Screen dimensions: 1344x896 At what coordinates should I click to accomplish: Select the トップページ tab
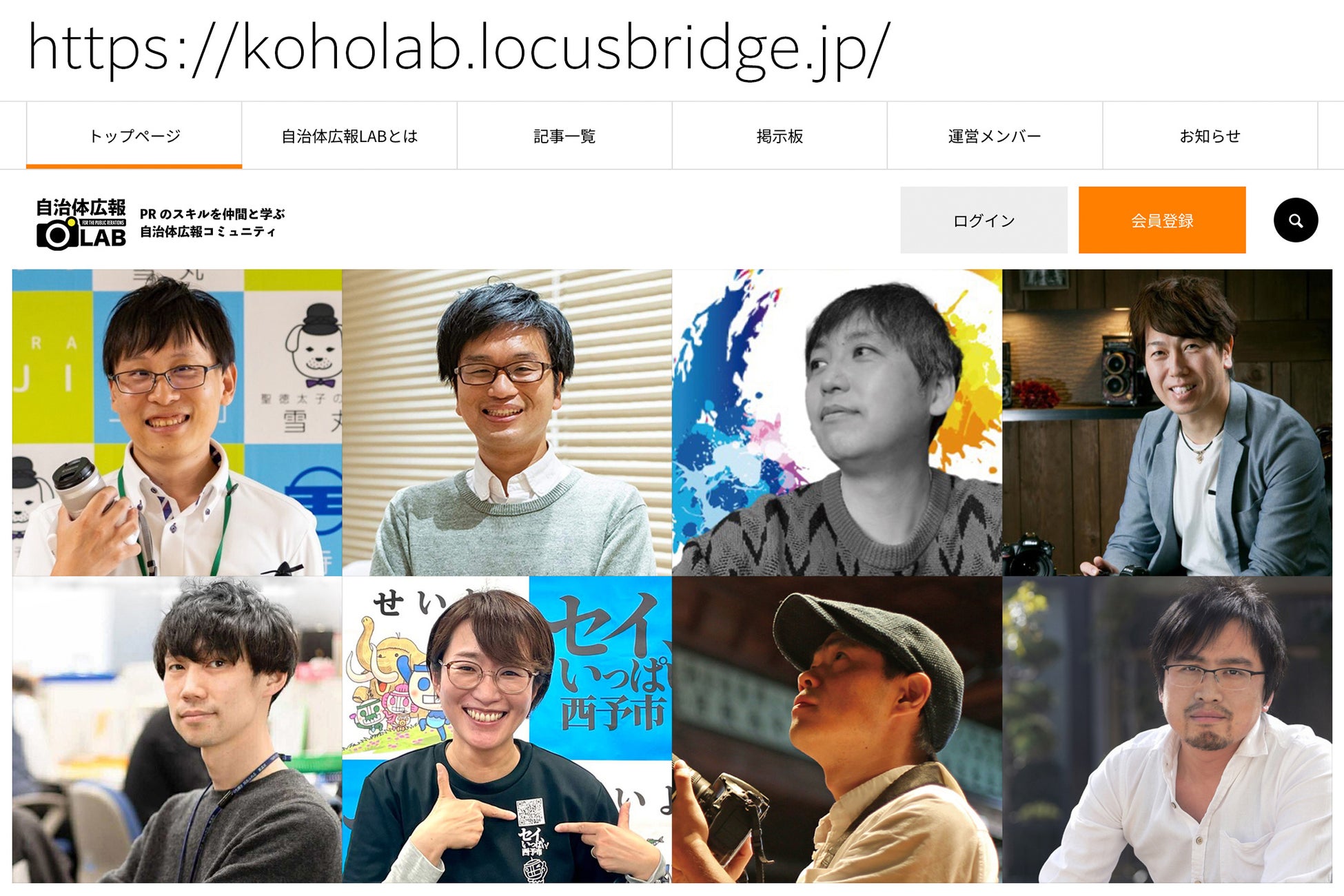pos(134,136)
